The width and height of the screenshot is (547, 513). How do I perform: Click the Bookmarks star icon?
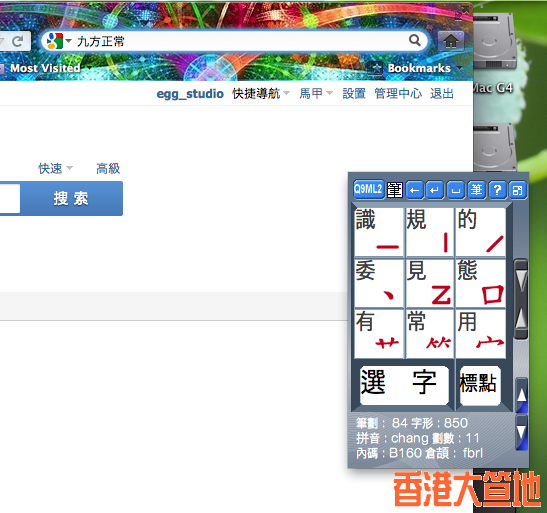(375, 68)
